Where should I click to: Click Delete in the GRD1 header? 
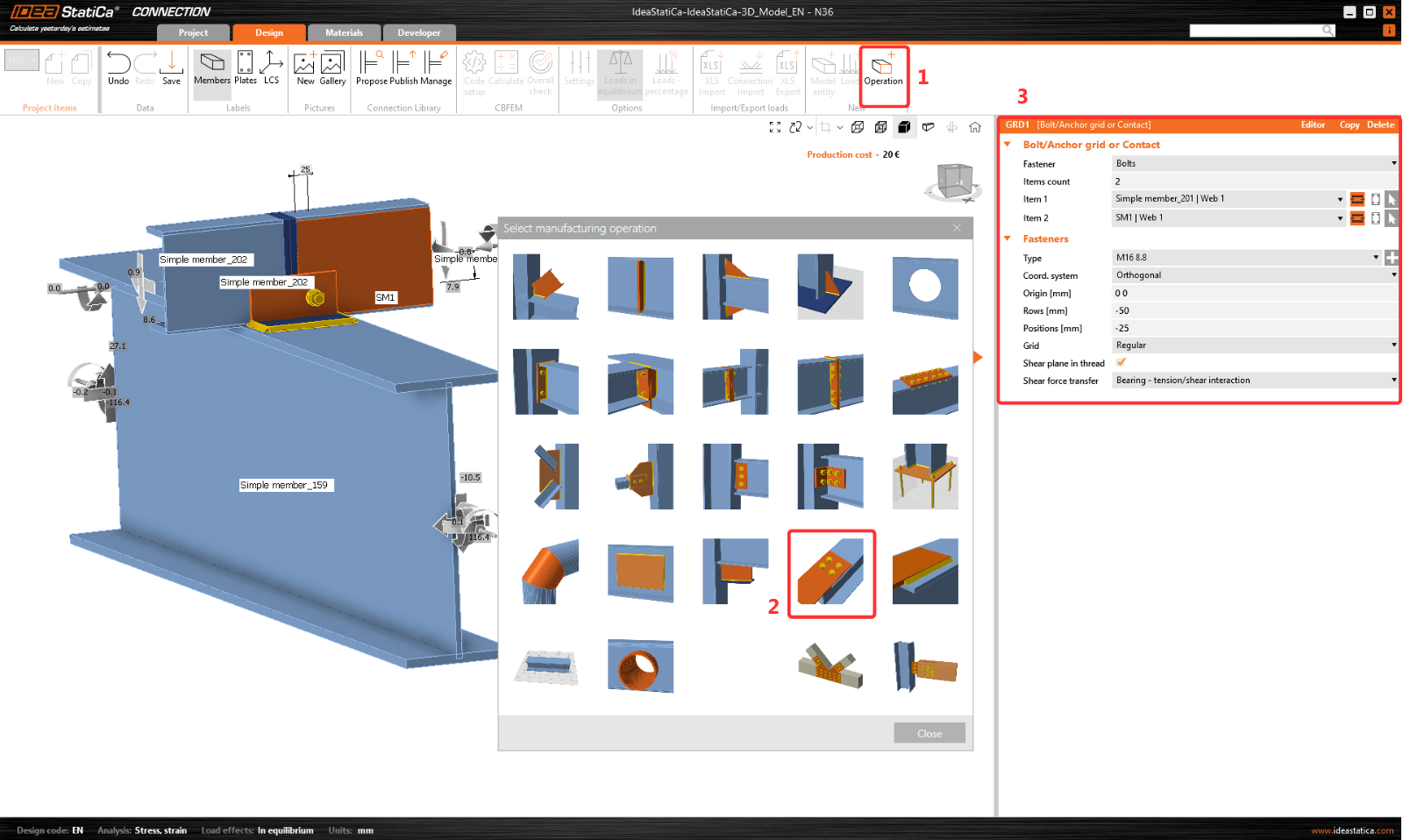tap(1380, 125)
